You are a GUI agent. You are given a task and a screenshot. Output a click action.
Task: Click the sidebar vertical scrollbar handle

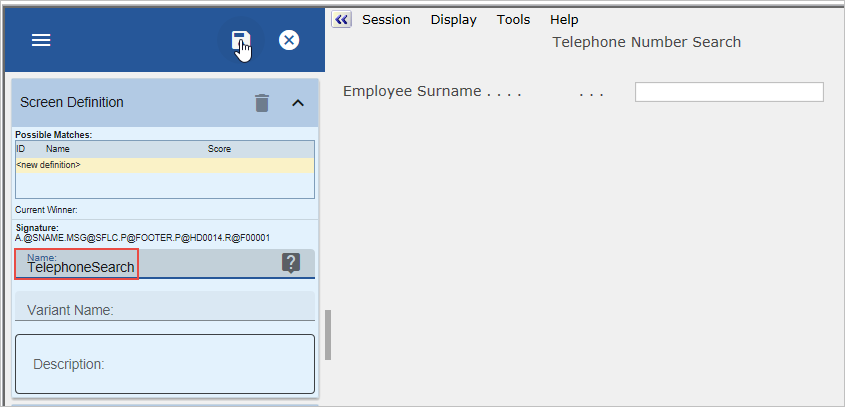(x=328, y=334)
